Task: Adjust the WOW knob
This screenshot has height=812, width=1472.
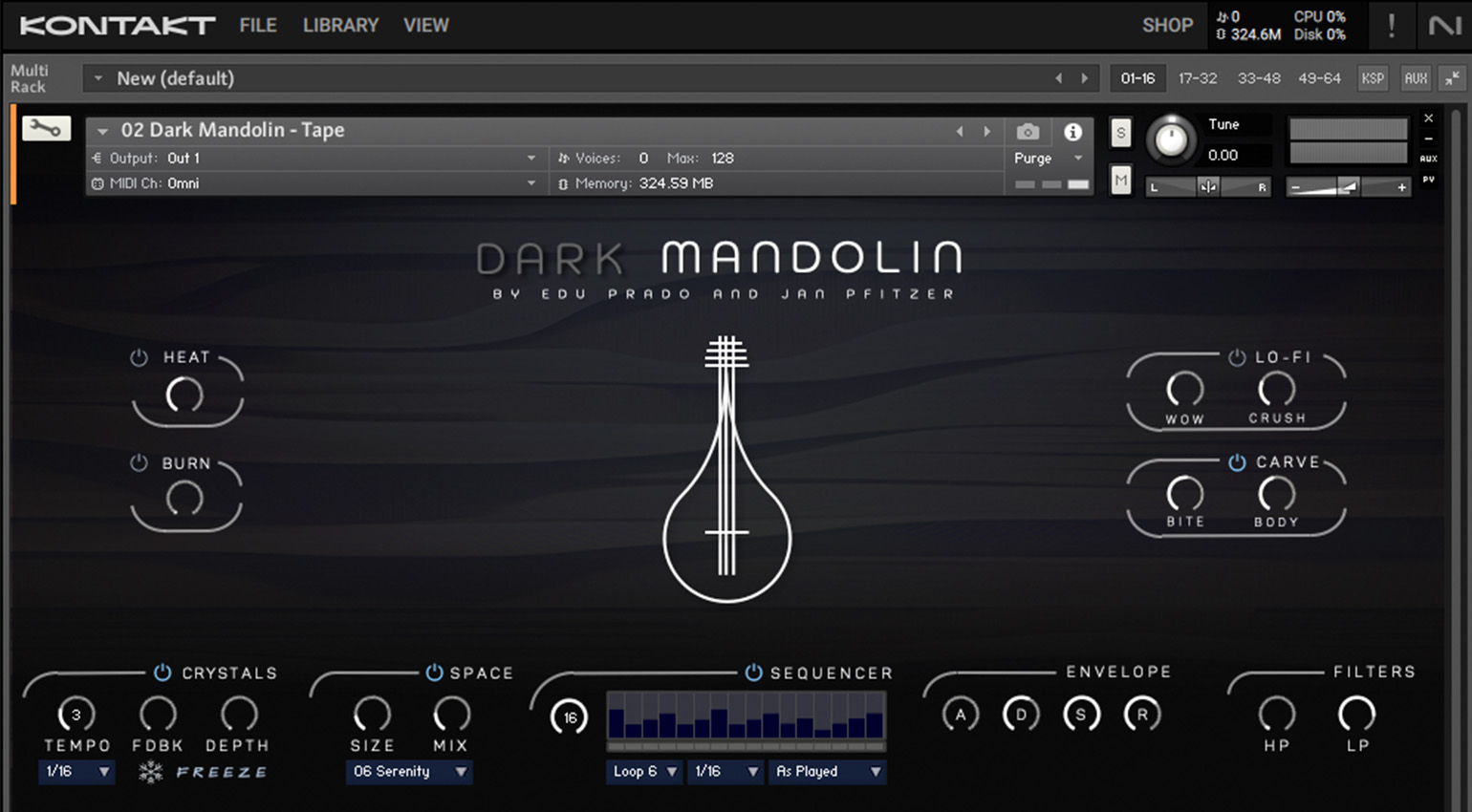Action: 1185,390
